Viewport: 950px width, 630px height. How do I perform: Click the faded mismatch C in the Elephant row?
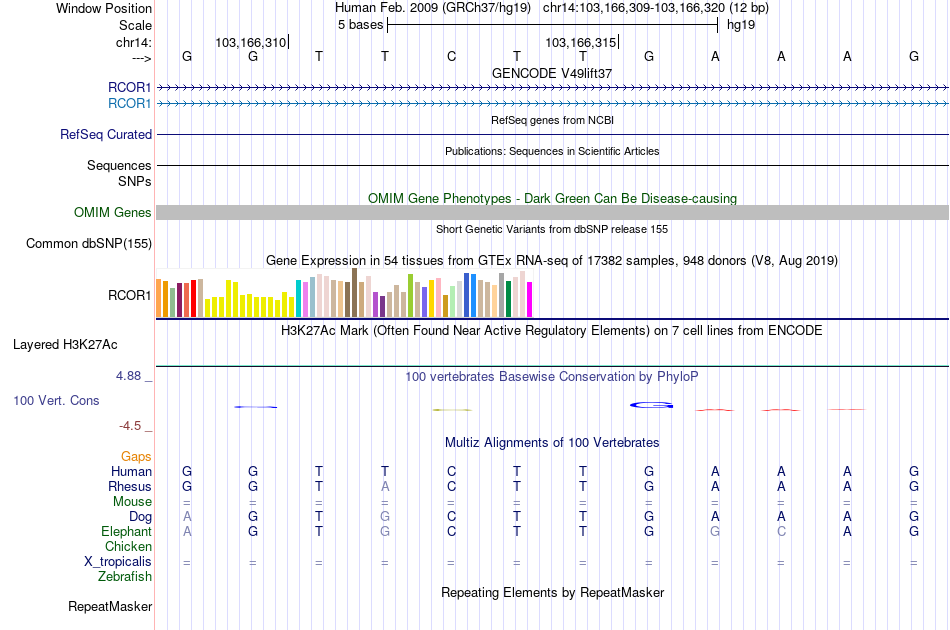coord(781,531)
